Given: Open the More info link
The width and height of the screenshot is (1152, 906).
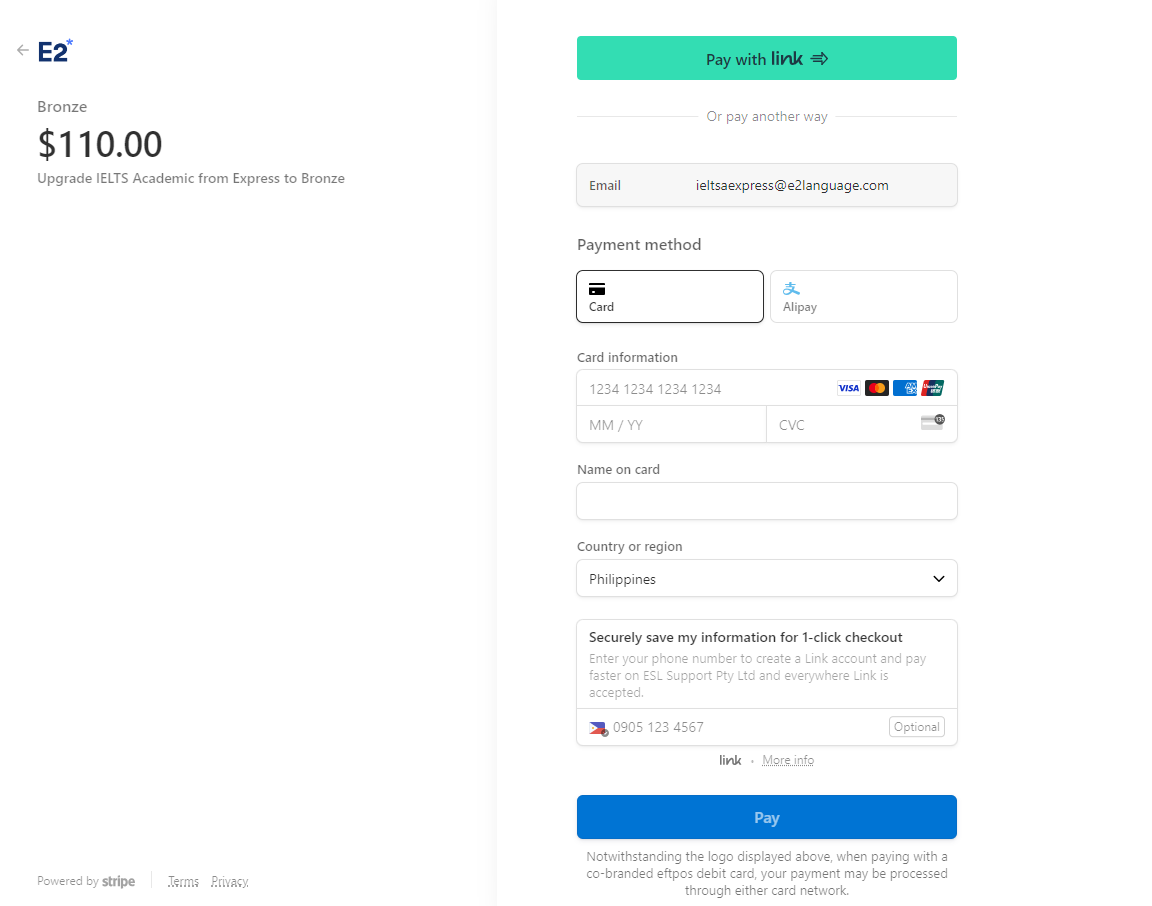Looking at the screenshot, I should (788, 761).
